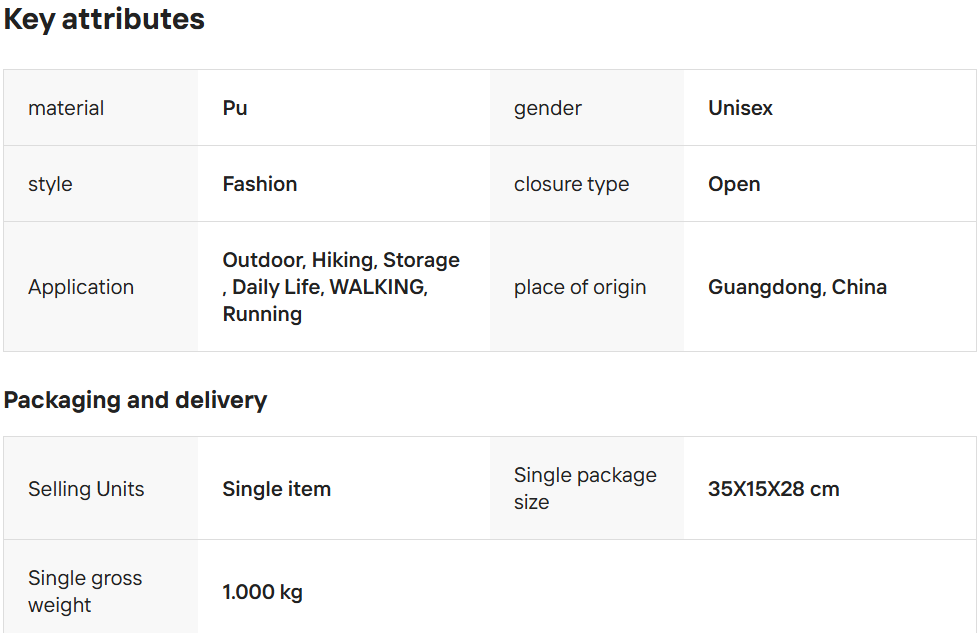This screenshot has width=978, height=633.
Task: Select the Single item value
Action: click(276, 489)
